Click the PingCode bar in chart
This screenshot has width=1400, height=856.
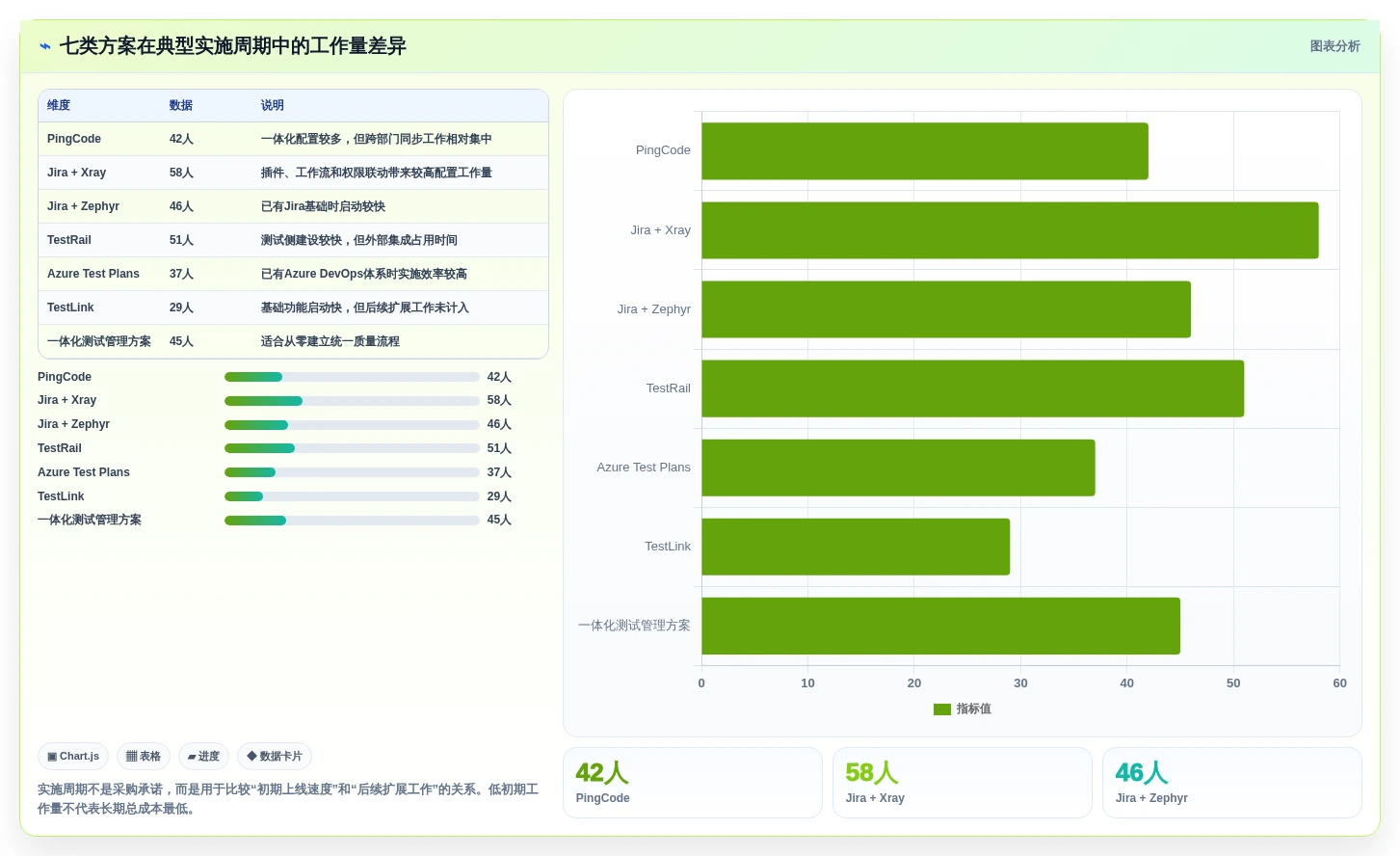coord(925,151)
